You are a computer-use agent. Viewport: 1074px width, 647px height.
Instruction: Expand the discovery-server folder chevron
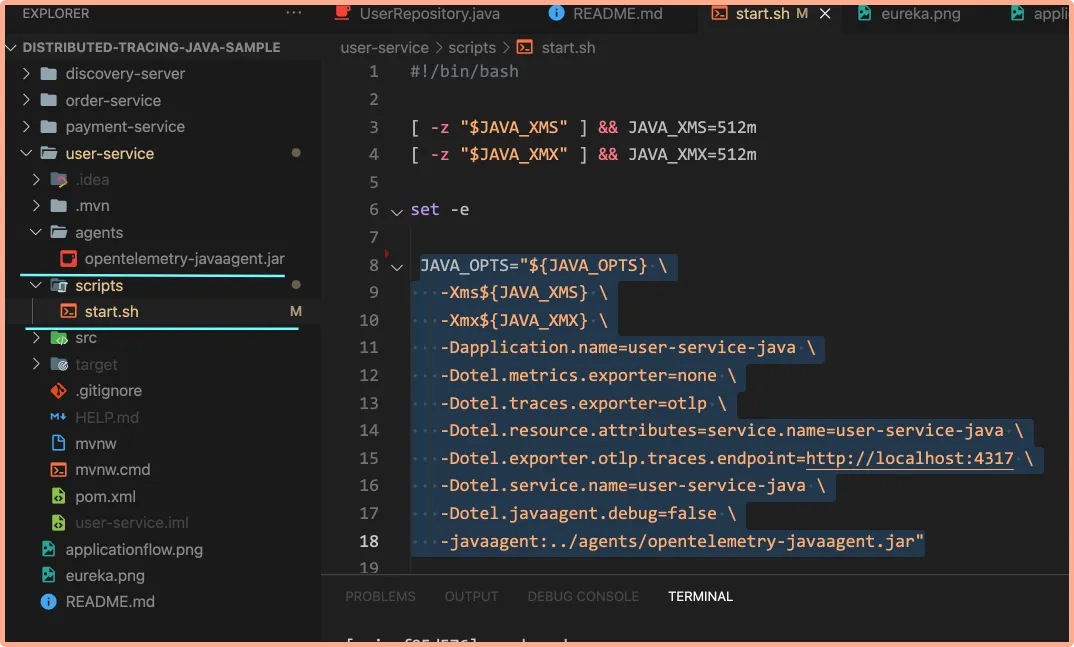26,73
